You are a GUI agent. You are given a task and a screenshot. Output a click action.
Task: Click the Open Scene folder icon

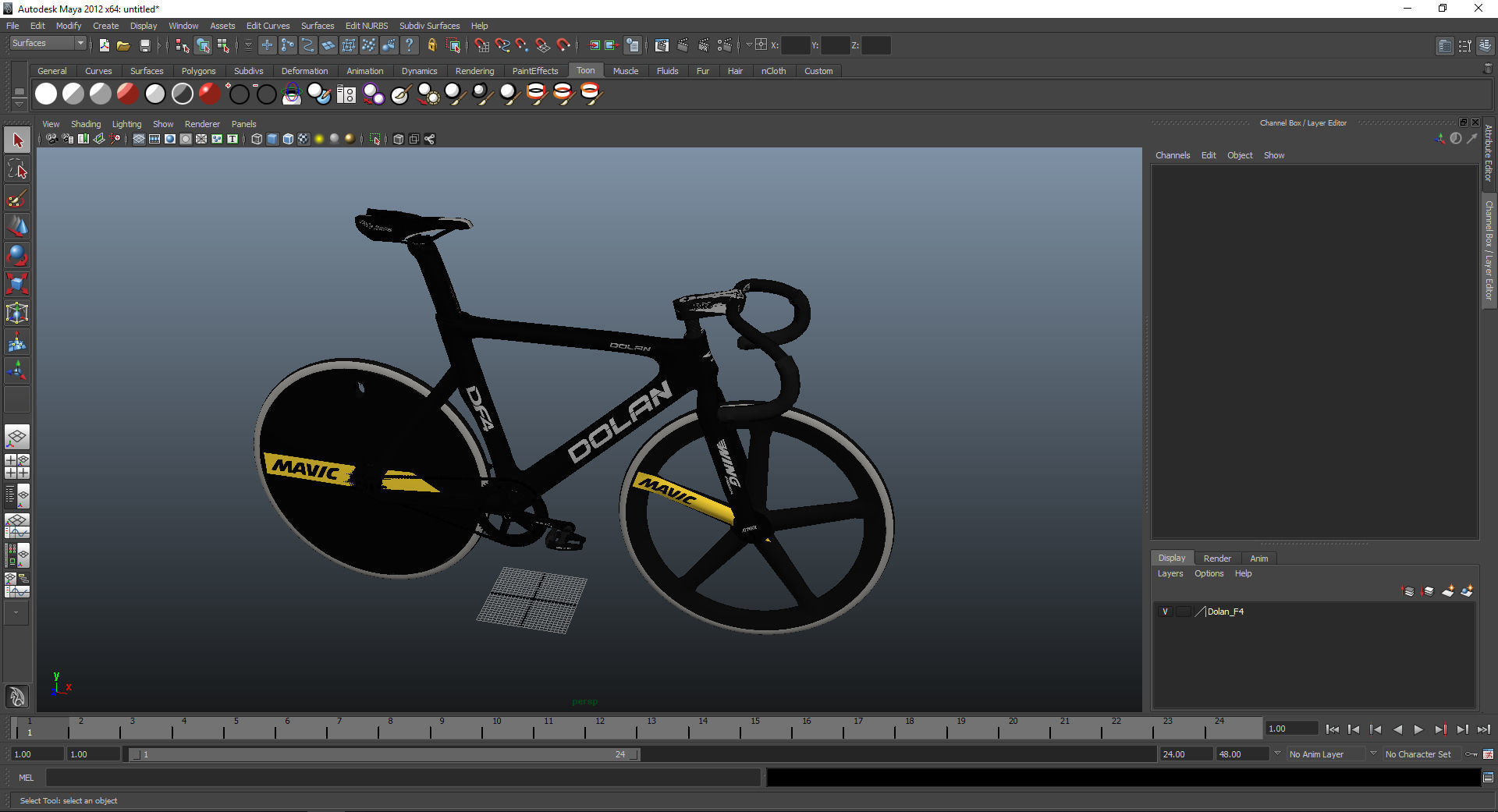tap(123, 45)
